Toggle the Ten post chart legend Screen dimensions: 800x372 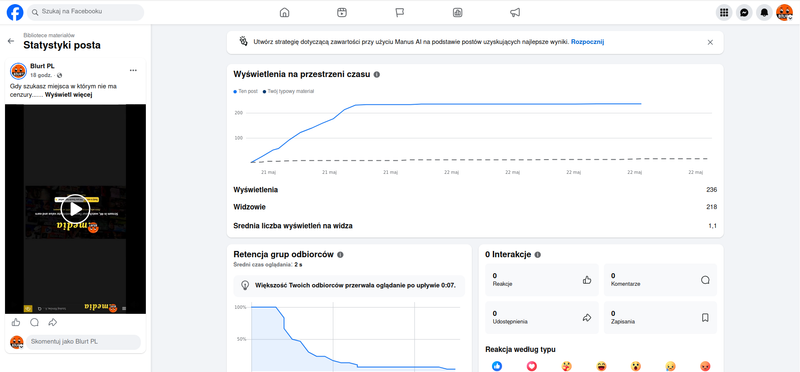(244, 91)
